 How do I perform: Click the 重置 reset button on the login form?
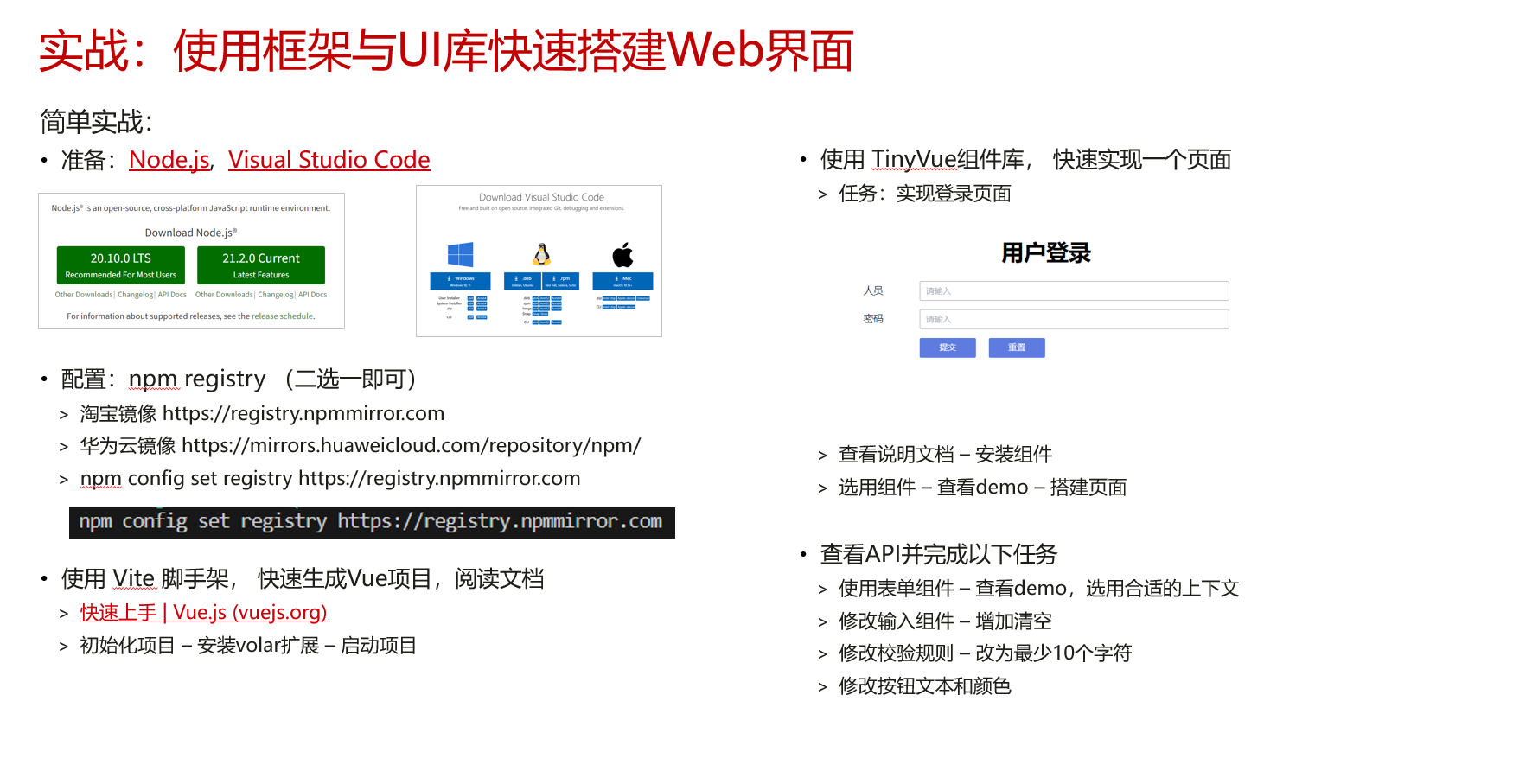pyautogui.click(x=1017, y=347)
